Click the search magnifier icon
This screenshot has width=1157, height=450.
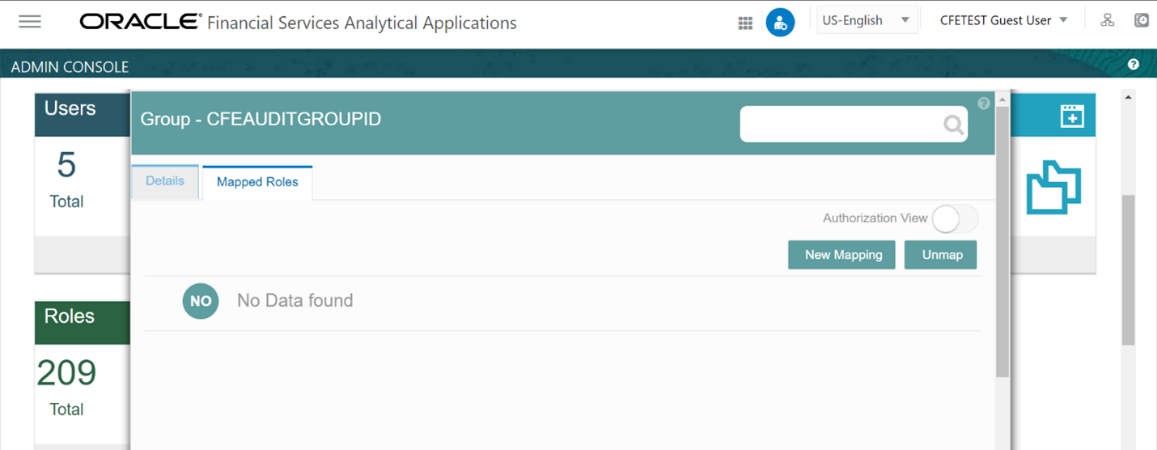[x=953, y=125]
